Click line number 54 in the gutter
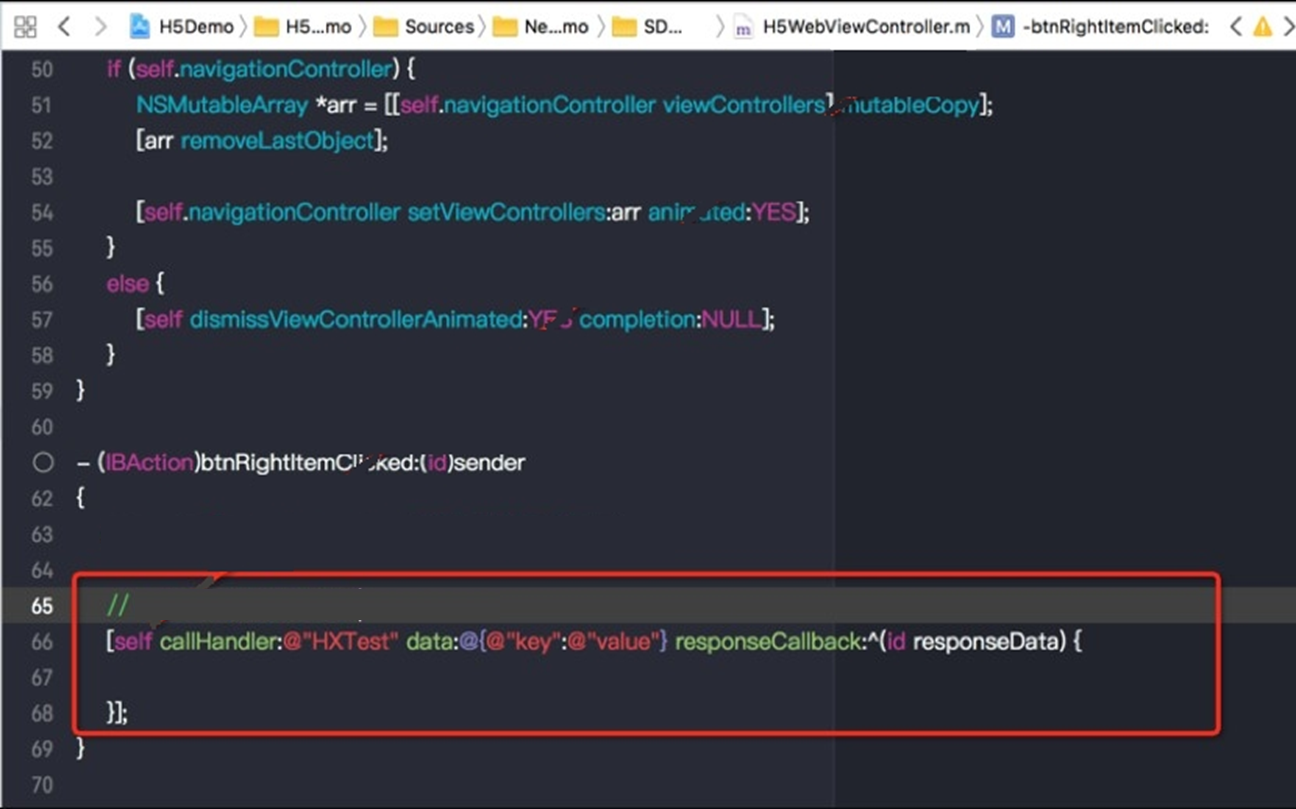The image size is (1296, 809). 41,212
